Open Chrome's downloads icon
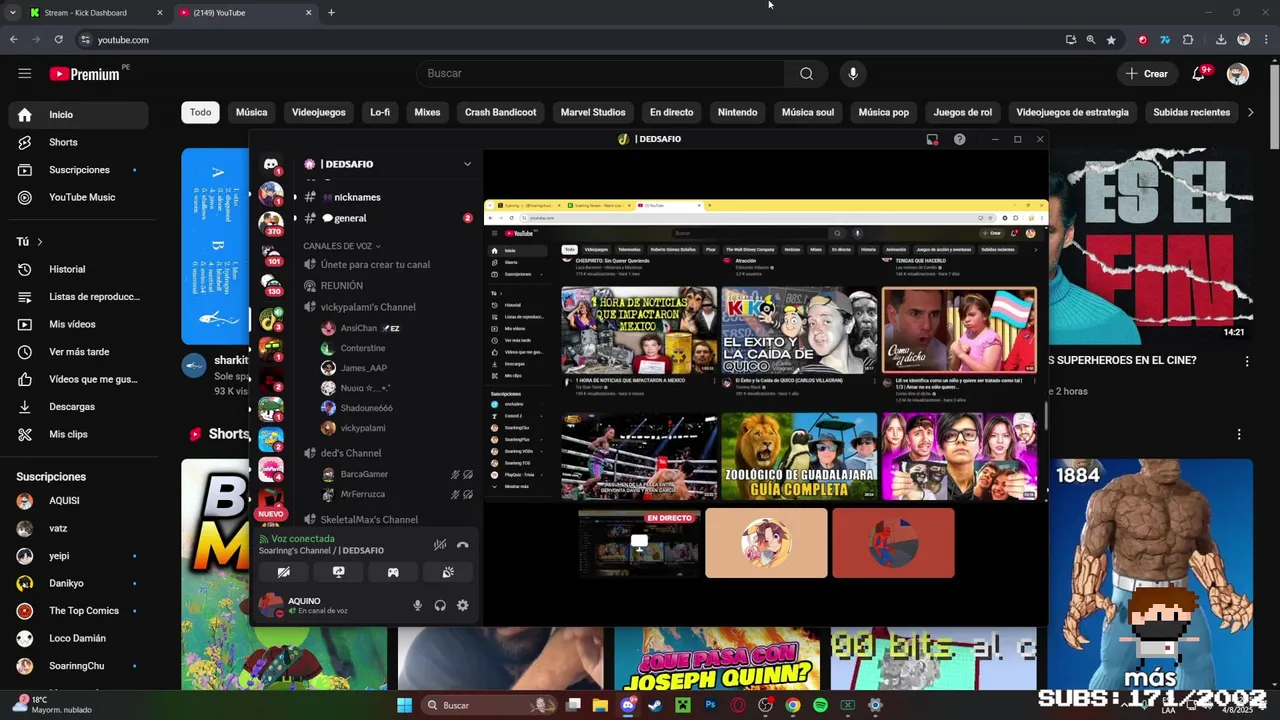The image size is (1280, 720). coord(1221,40)
